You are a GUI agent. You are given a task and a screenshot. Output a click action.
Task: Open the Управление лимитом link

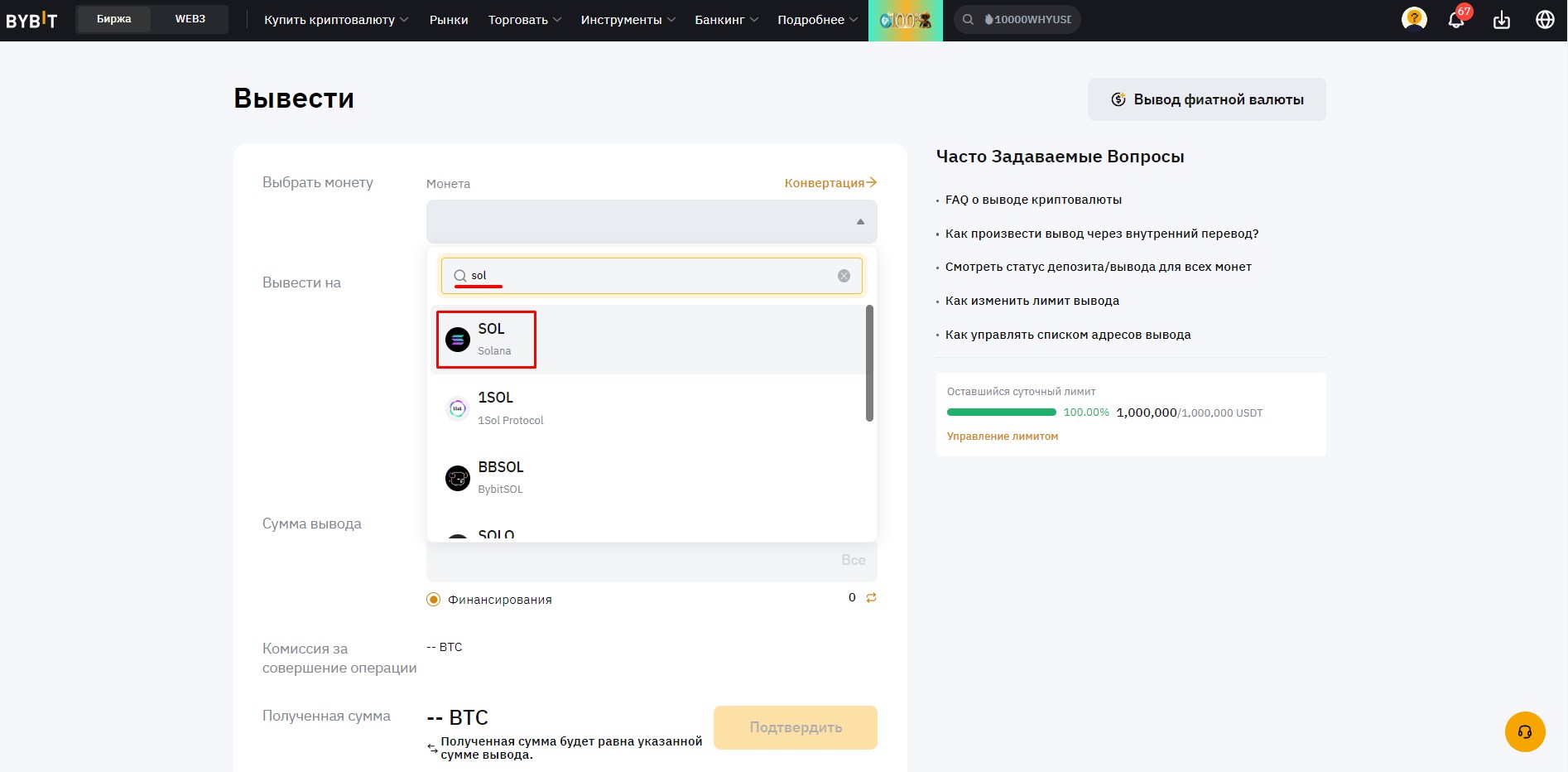click(1003, 437)
